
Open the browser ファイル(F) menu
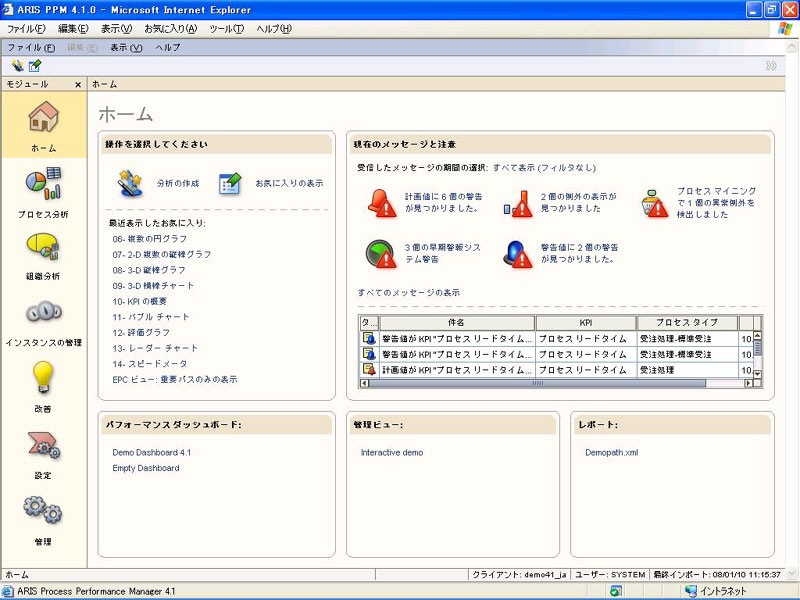point(26,29)
